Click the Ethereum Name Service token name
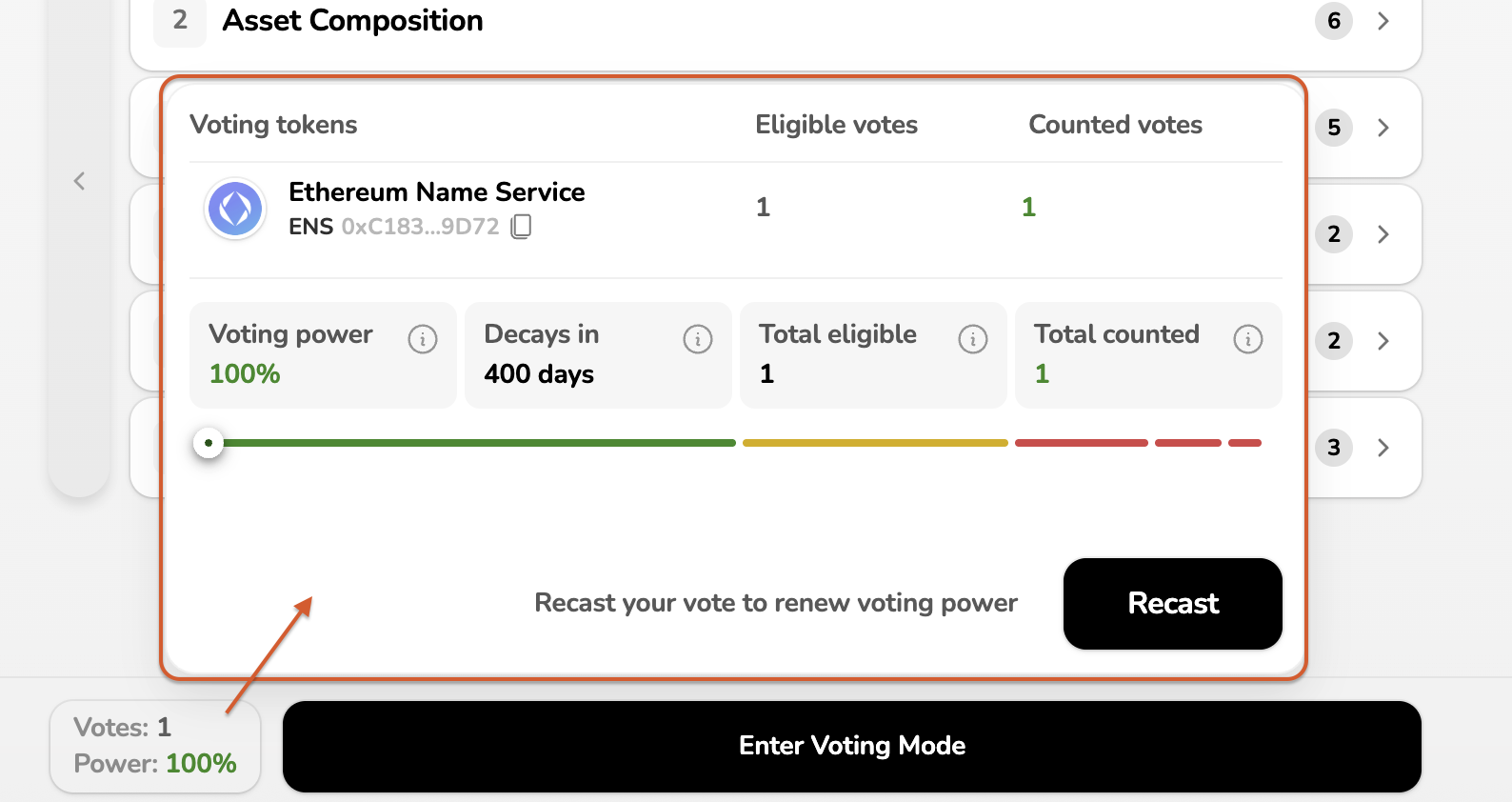The image size is (1512, 802). 436,192
